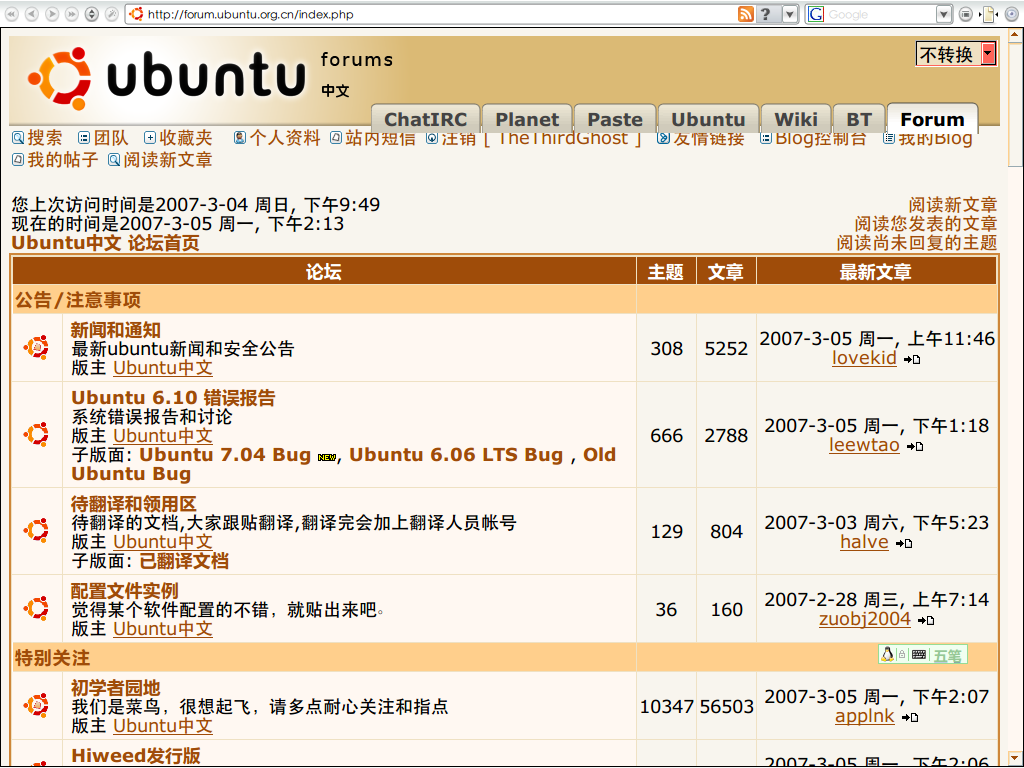
Task: Click user leewtao link
Action: pos(864,445)
